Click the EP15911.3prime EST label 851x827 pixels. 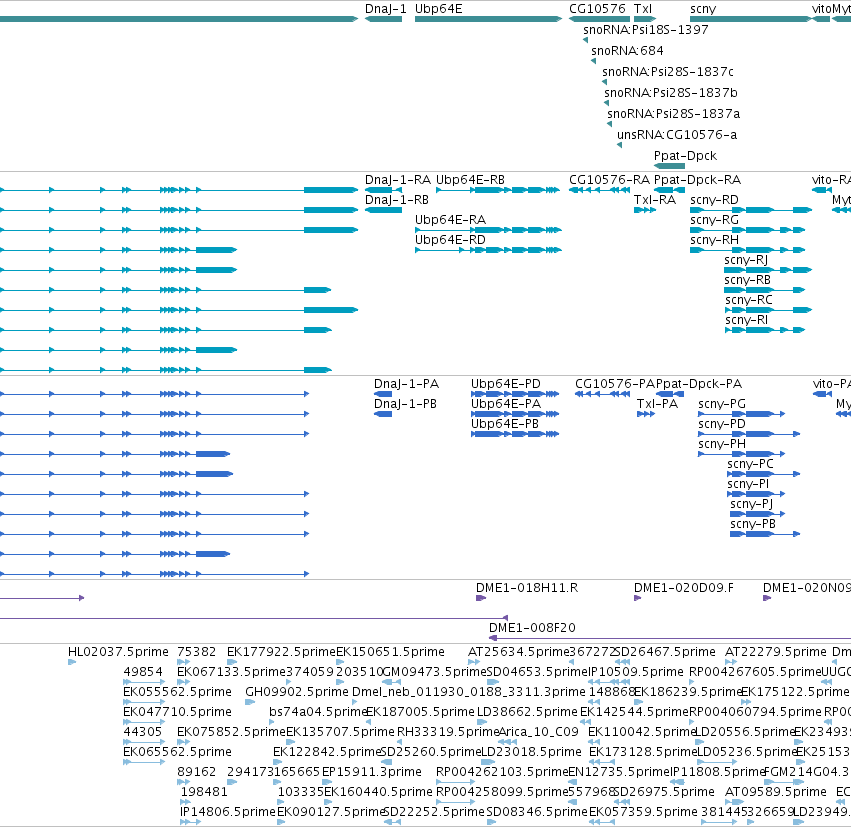click(371, 772)
